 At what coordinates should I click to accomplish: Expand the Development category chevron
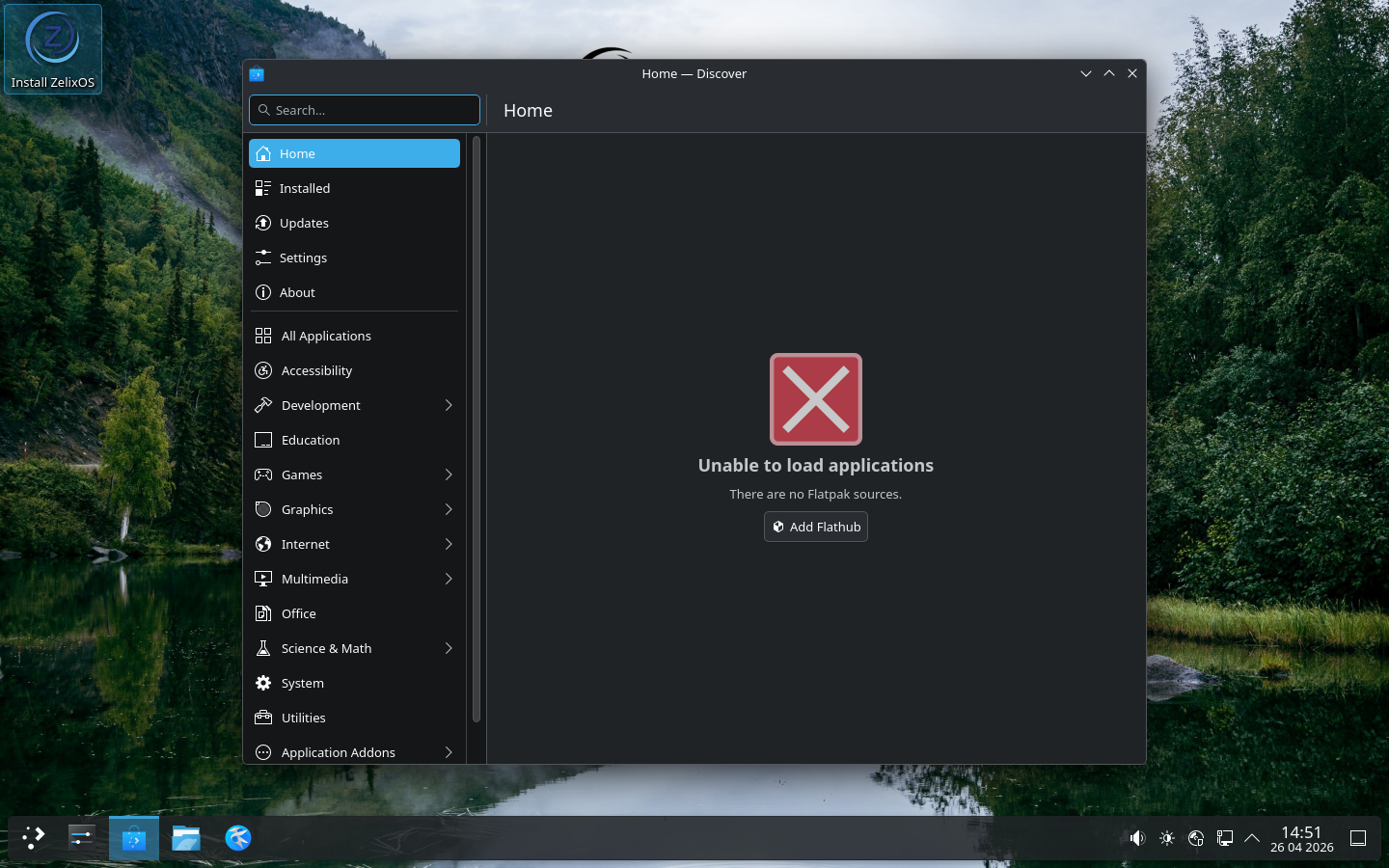point(449,405)
